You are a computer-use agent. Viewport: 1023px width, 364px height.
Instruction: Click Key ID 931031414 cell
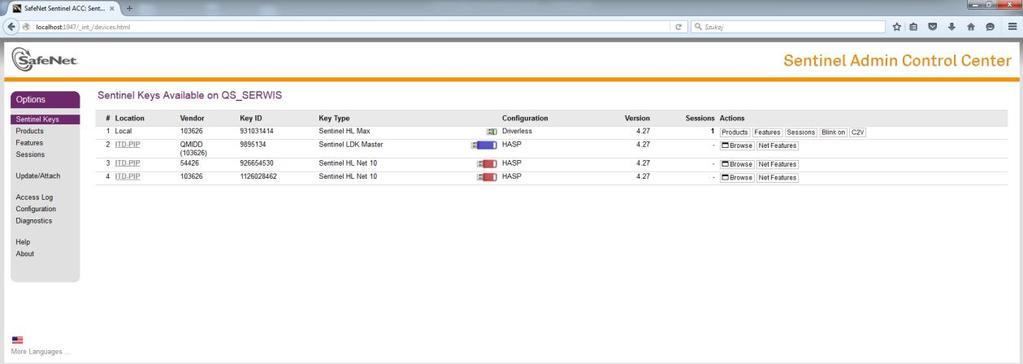(256, 131)
